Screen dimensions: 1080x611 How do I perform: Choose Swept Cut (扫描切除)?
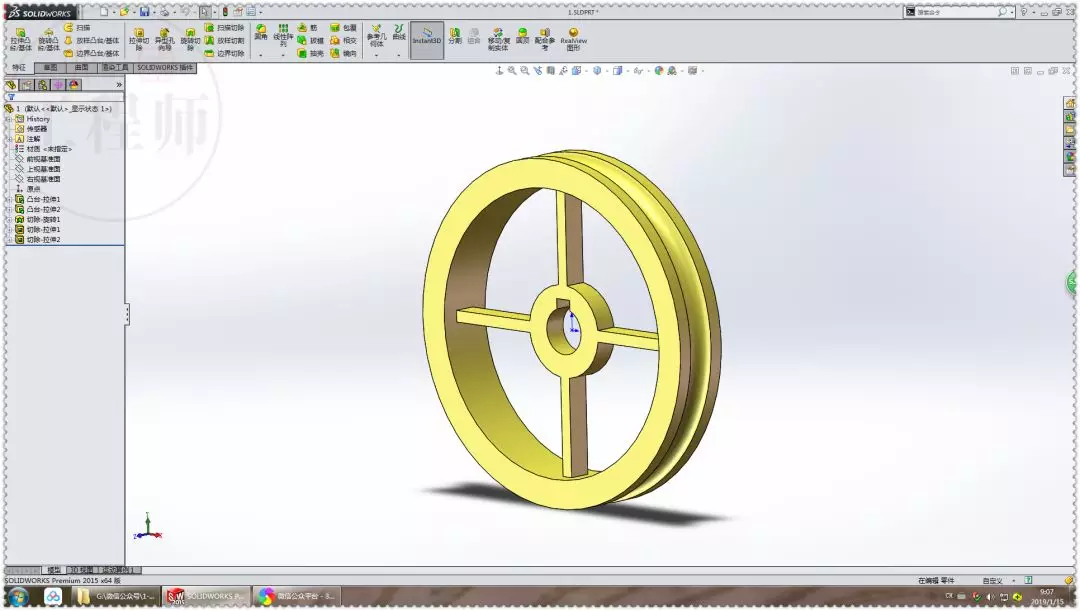[225, 28]
